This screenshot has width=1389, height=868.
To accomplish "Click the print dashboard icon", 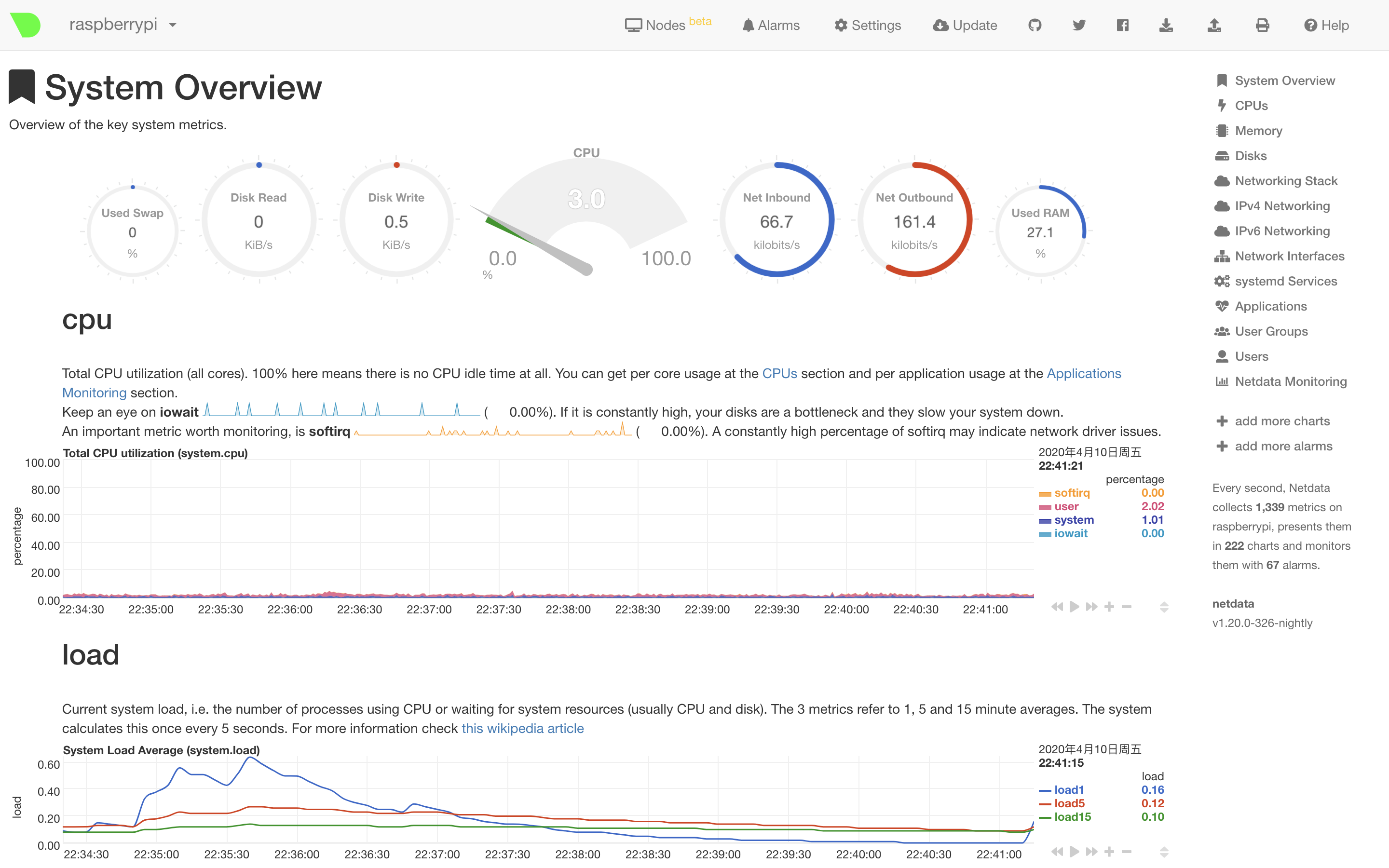I will (x=1262, y=25).
